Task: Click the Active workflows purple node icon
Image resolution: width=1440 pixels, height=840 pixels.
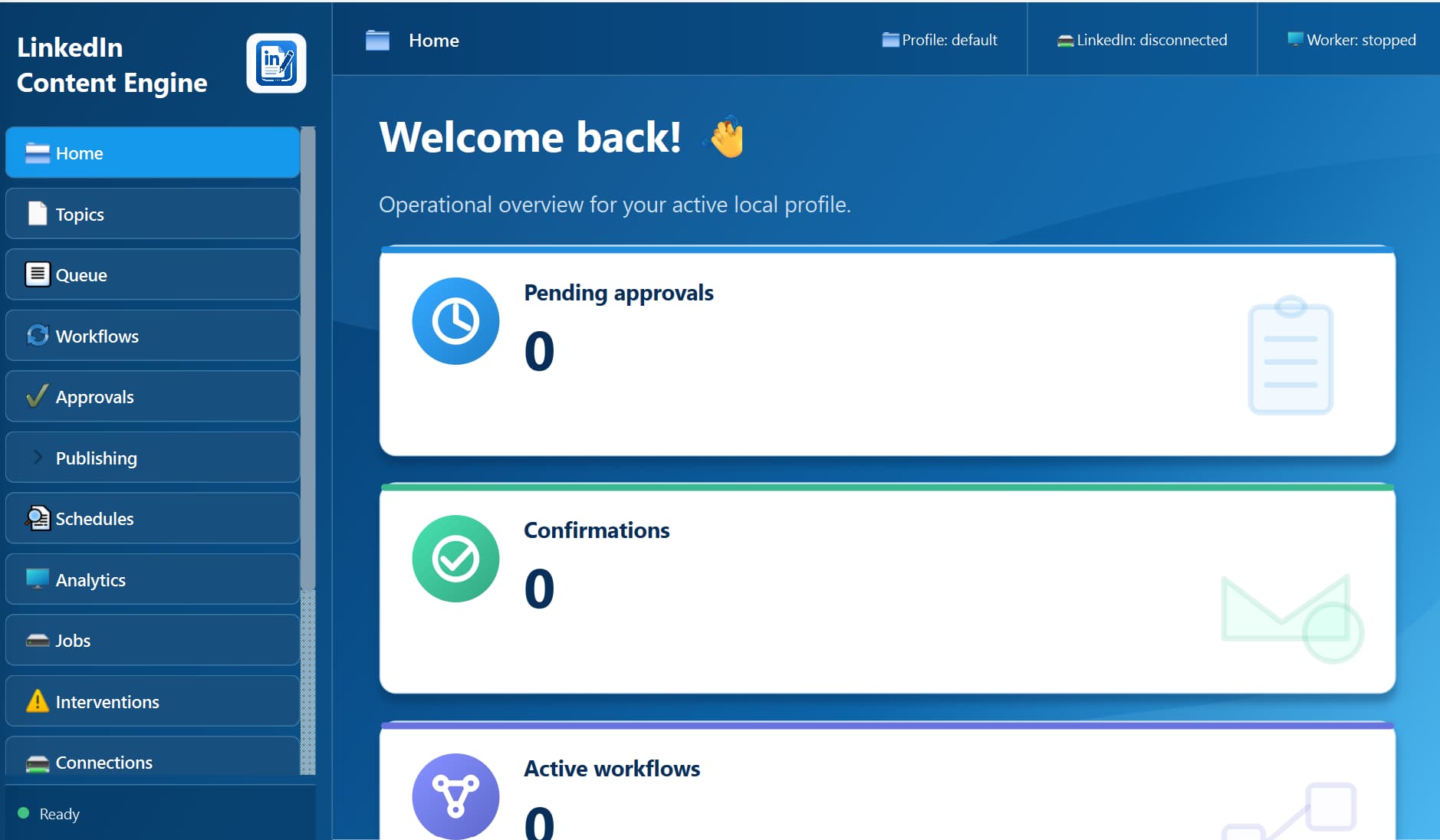Action: [455, 796]
